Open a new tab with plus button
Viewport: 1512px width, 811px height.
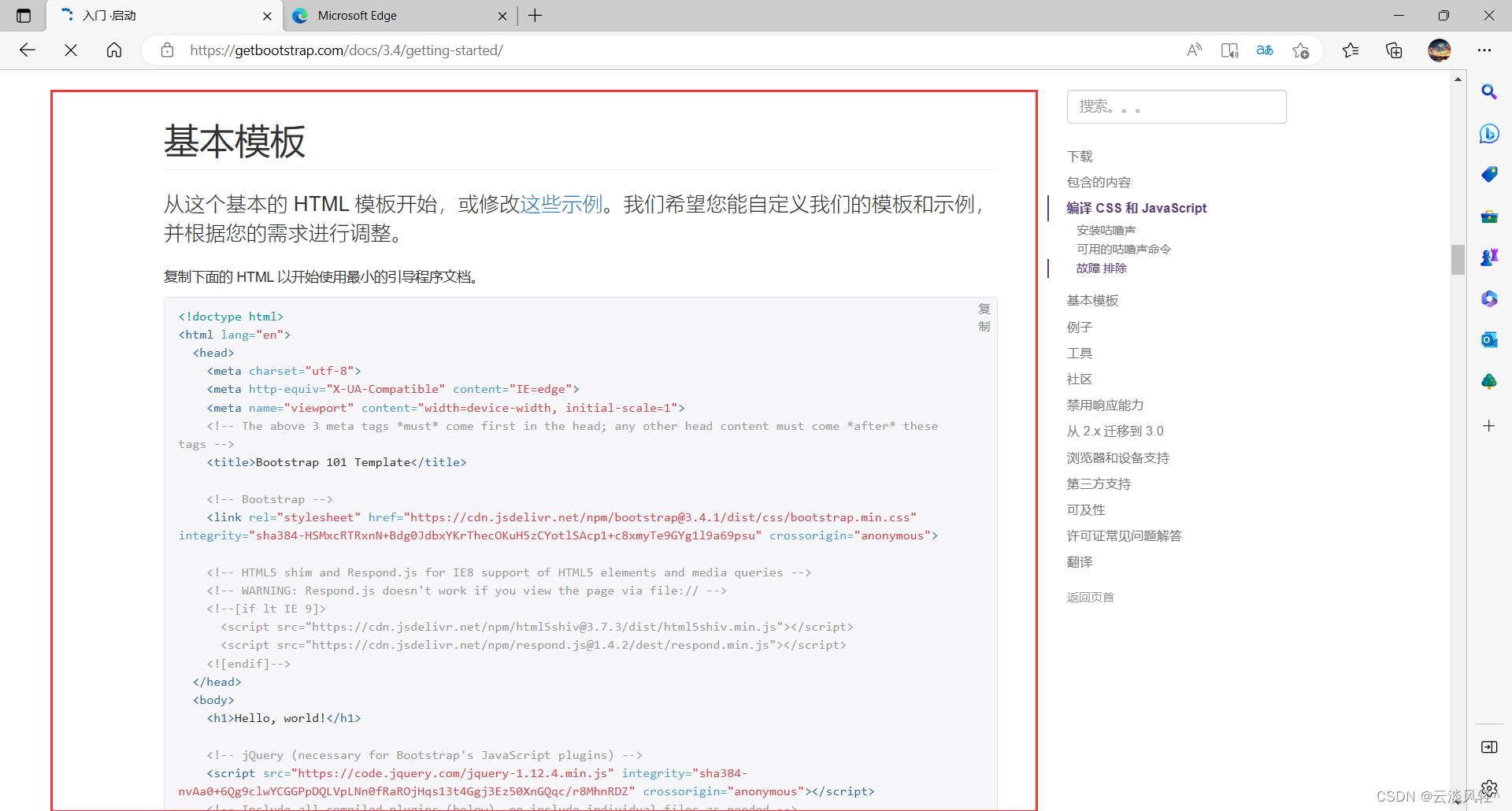[x=535, y=16]
